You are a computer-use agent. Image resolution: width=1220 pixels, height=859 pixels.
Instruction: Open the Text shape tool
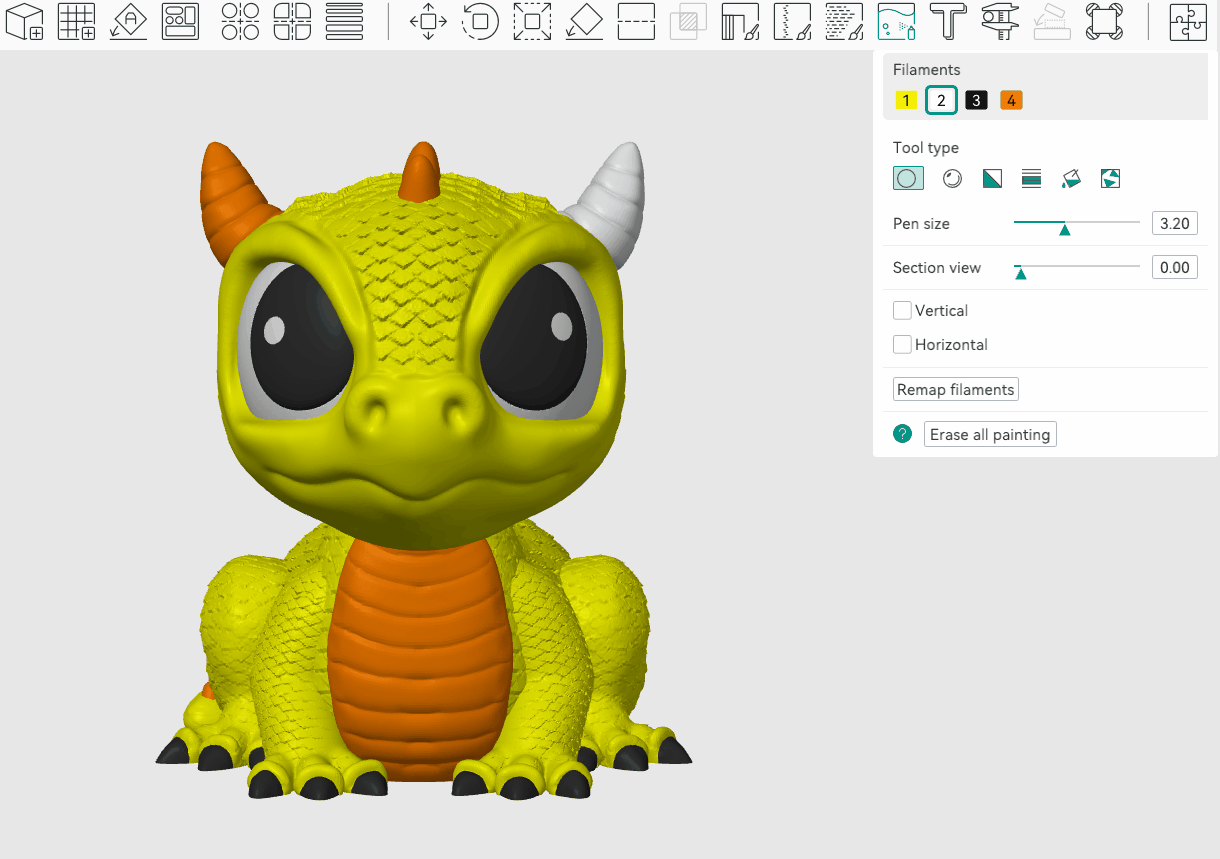point(948,21)
